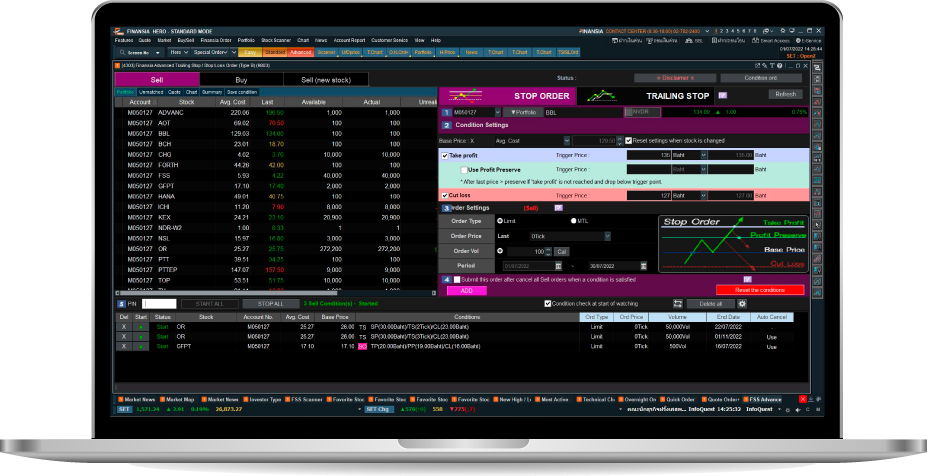
Task: Open Smart Access in the top bar
Action: click(x=770, y=40)
